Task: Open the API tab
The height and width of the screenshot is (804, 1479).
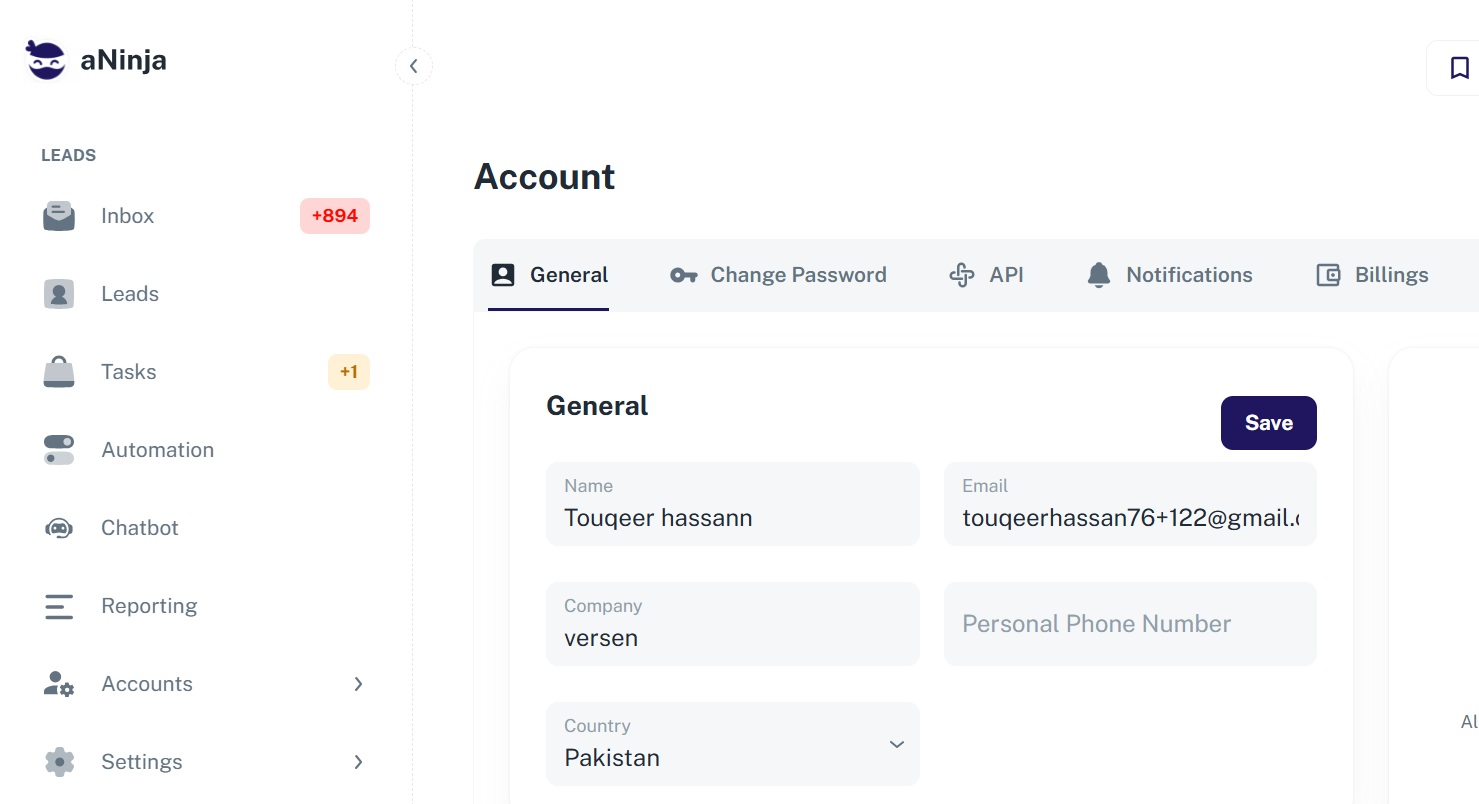Action: click(986, 275)
